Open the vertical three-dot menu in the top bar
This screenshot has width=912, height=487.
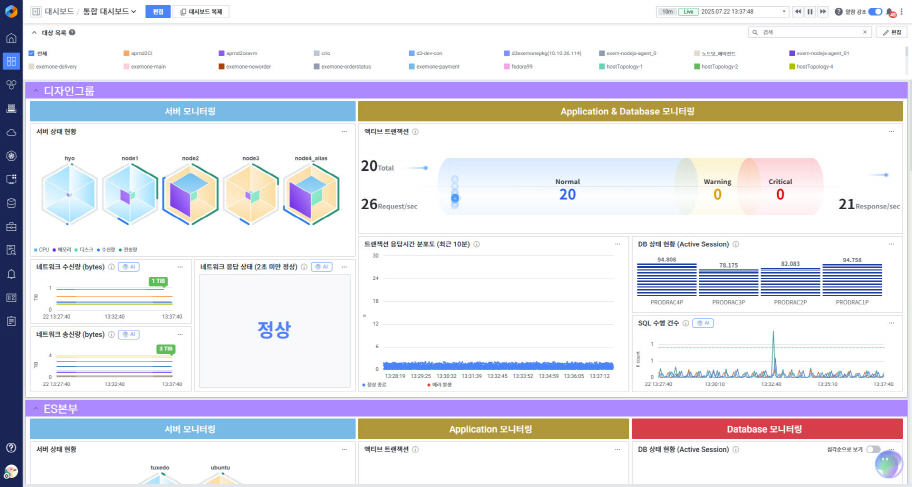902,12
